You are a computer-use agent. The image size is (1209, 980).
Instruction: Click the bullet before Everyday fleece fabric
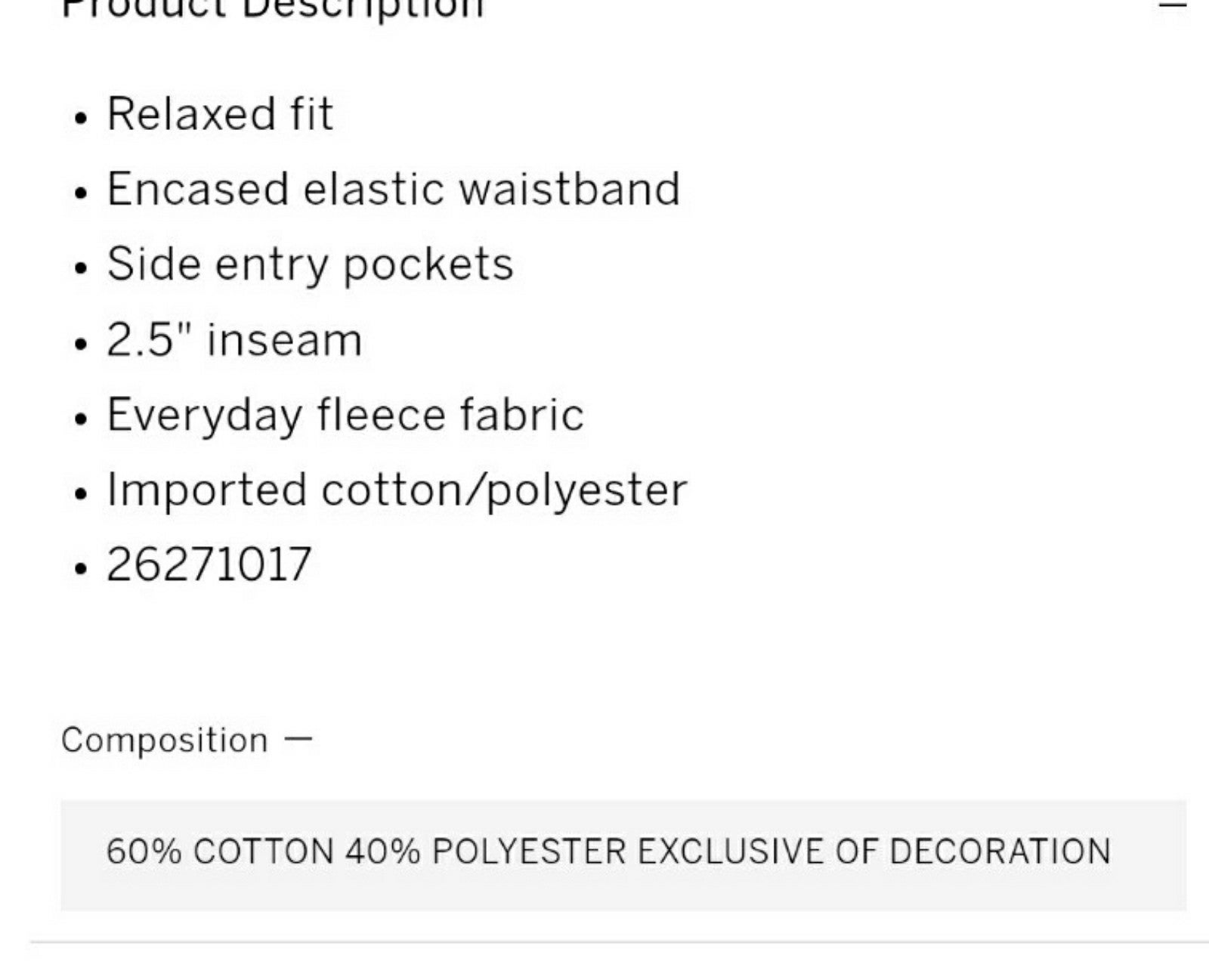tap(81, 419)
